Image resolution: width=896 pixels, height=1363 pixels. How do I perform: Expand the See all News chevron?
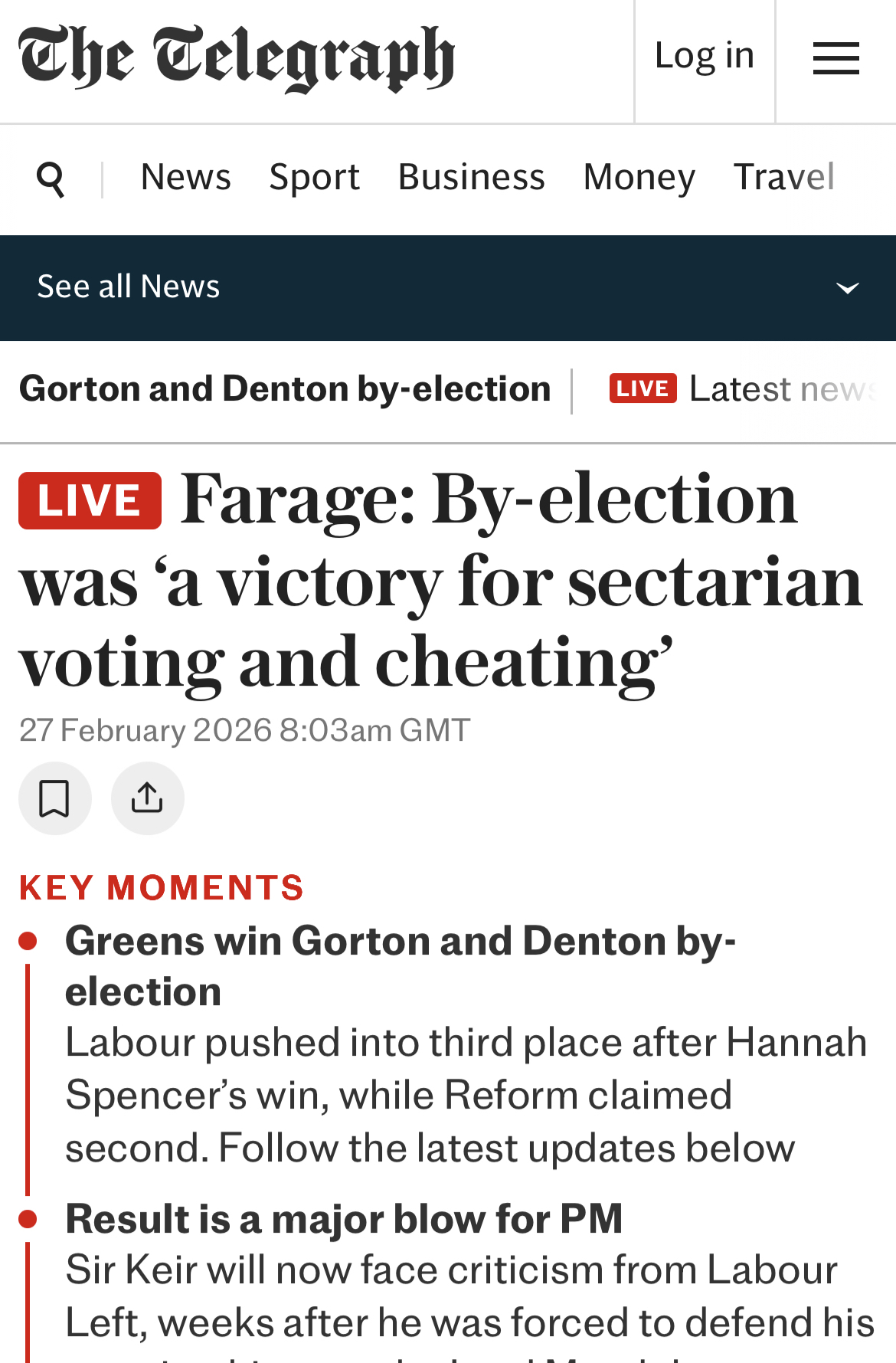847,288
